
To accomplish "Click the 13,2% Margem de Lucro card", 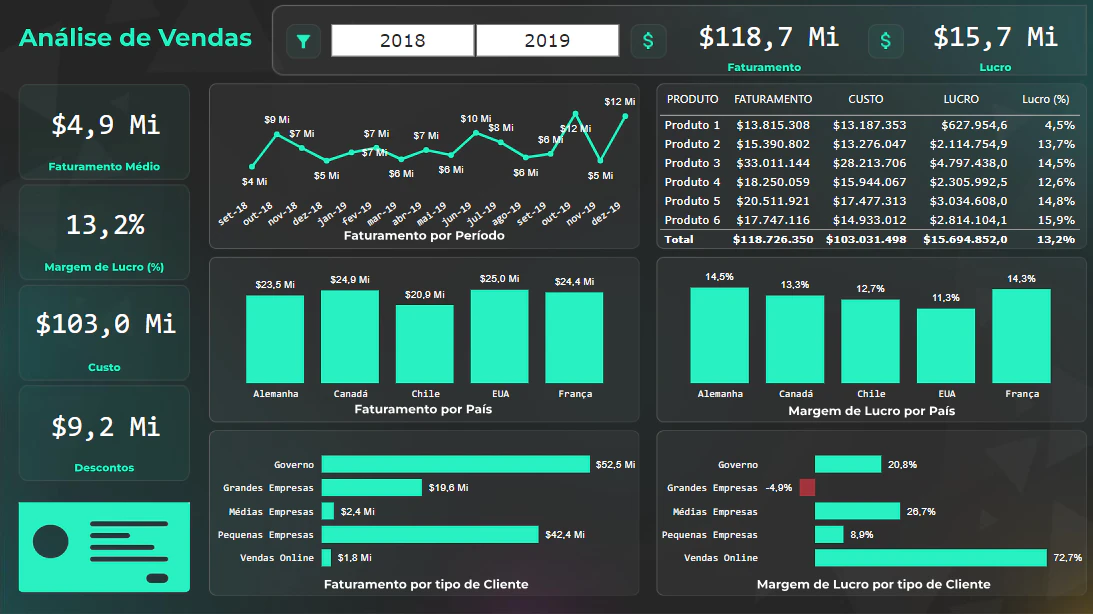I will tap(105, 233).
